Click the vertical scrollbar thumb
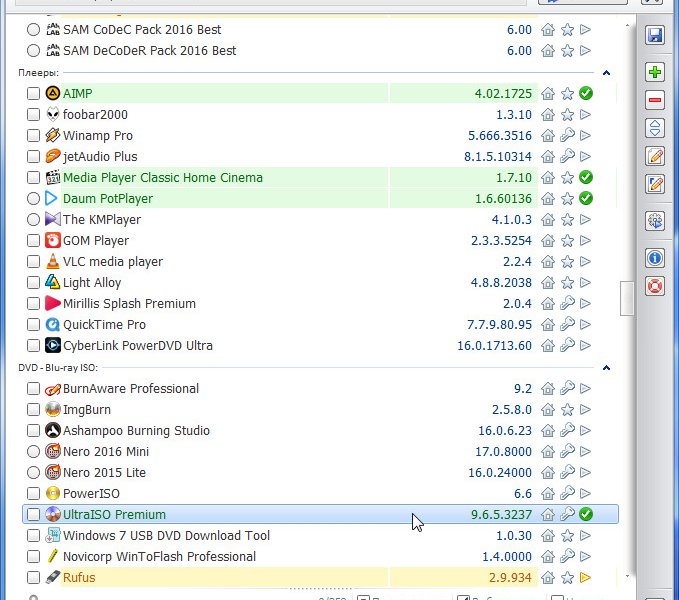679x600 pixels. click(x=627, y=299)
